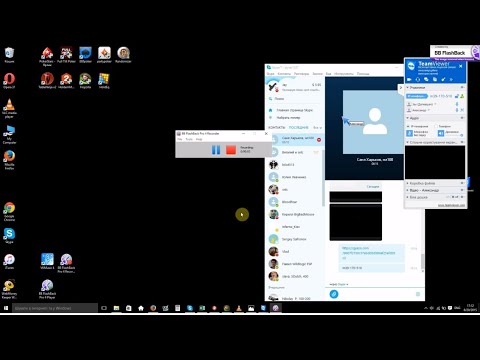Screen dimensions: 480x360
Task: Select the Интернет audio radio in TeamViewer
Action: pos(408,126)
